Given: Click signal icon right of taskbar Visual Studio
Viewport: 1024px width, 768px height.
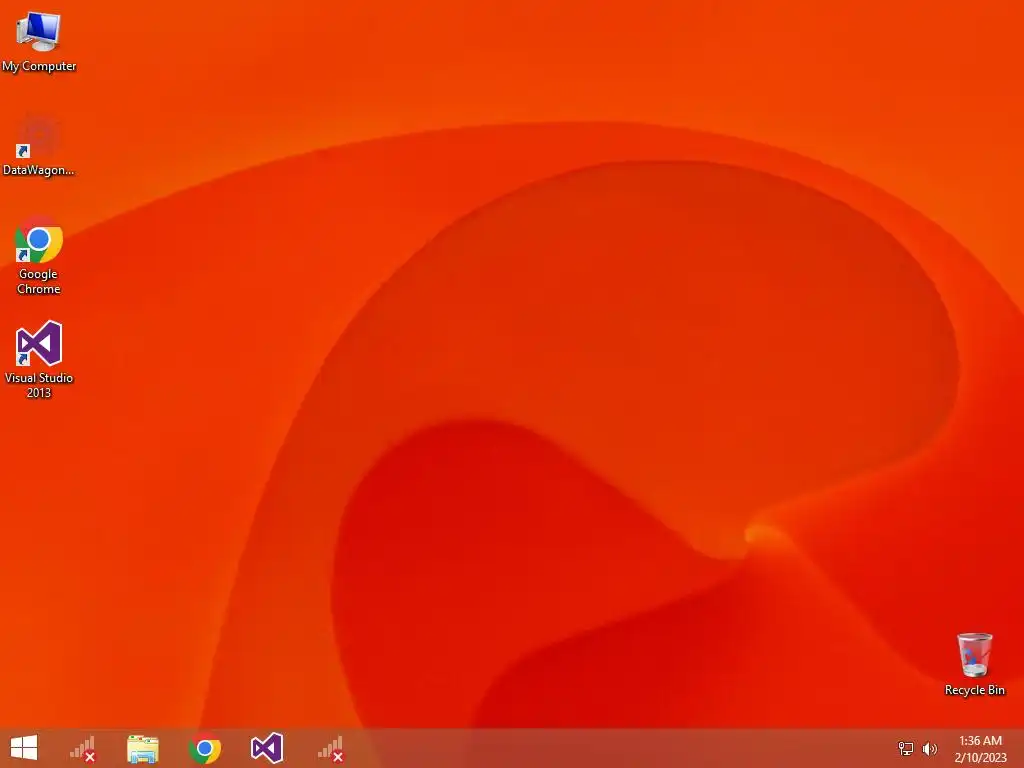Looking at the screenshot, I should tap(330, 748).
